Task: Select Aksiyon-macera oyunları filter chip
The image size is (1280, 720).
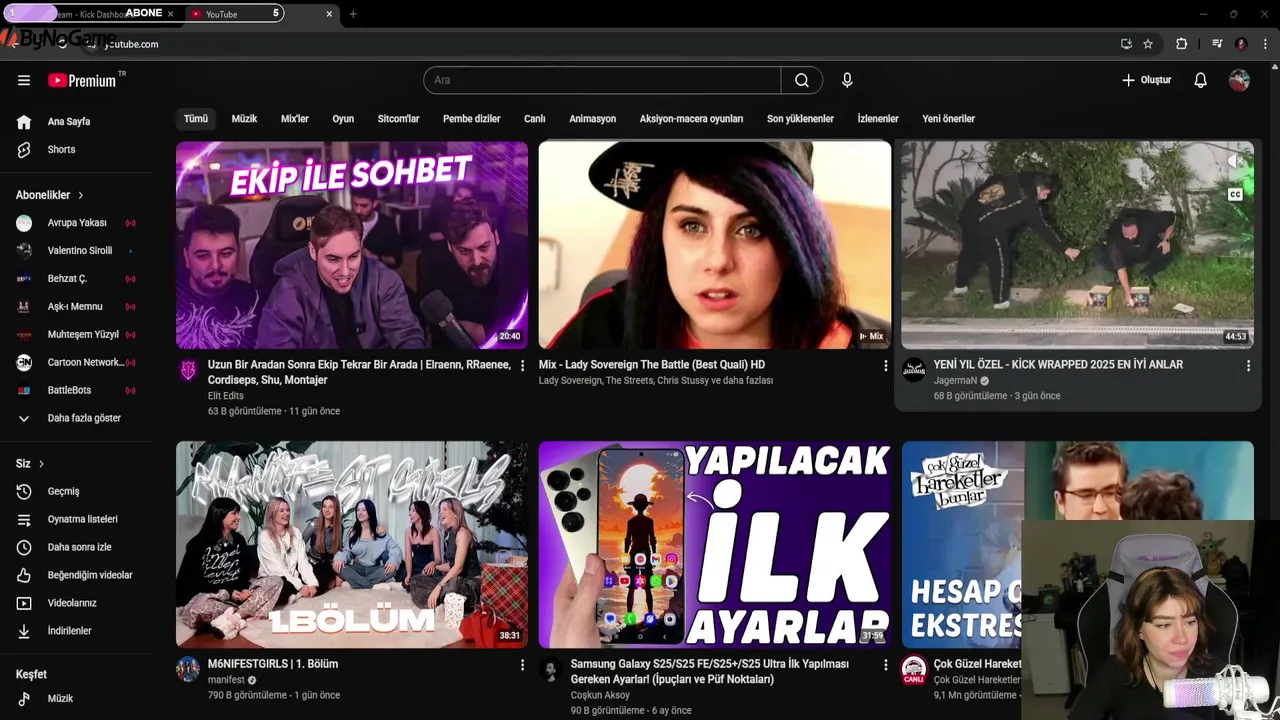Action: 691,118
